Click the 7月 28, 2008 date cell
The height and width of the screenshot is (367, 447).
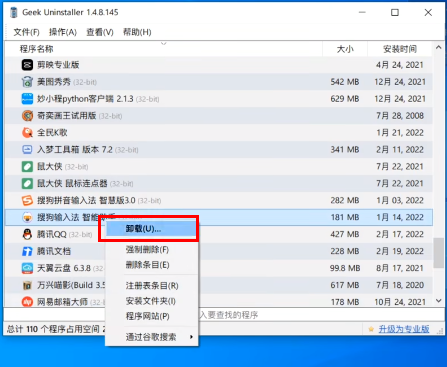point(400,116)
